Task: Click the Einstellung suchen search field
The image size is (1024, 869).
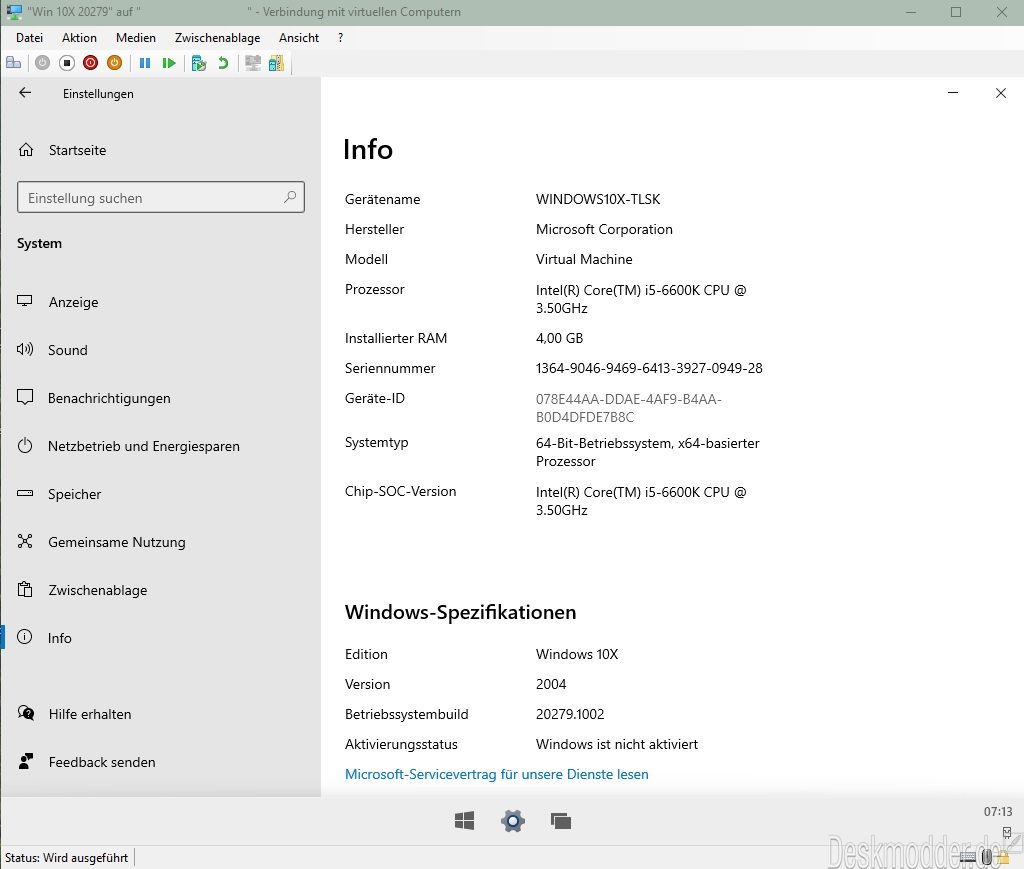Action: (161, 197)
